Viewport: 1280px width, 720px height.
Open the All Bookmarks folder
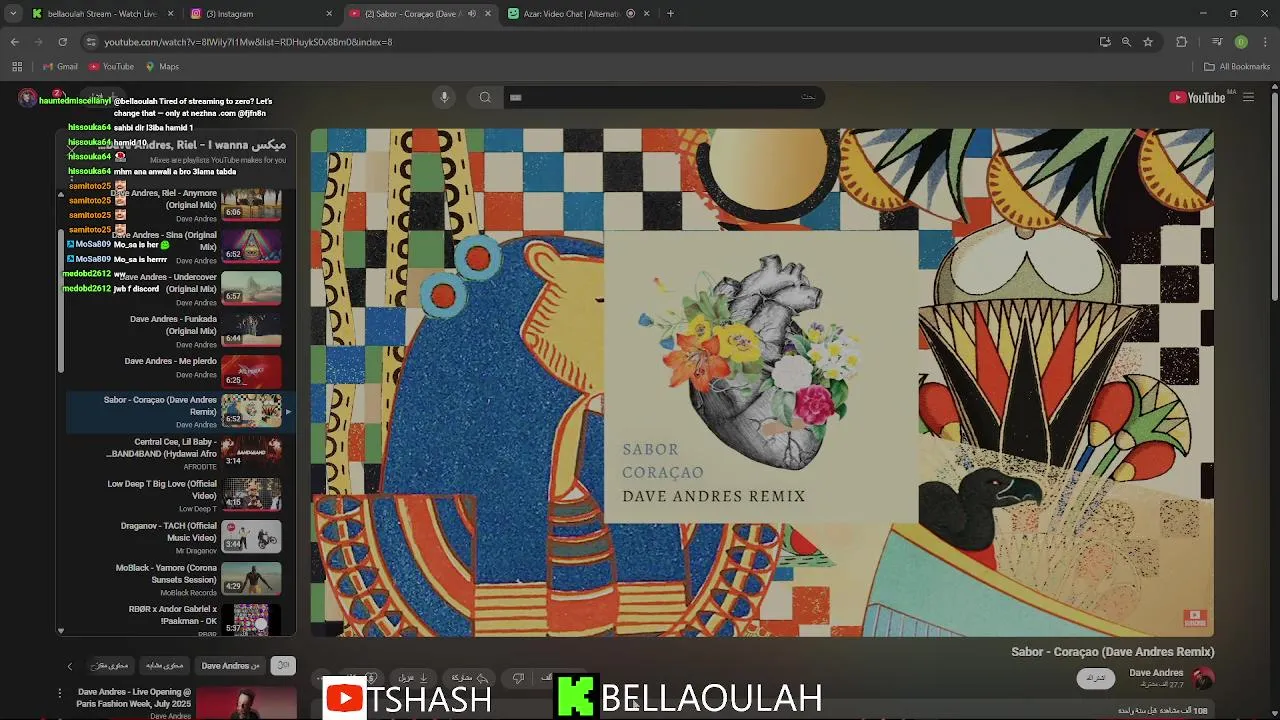click(x=1237, y=67)
